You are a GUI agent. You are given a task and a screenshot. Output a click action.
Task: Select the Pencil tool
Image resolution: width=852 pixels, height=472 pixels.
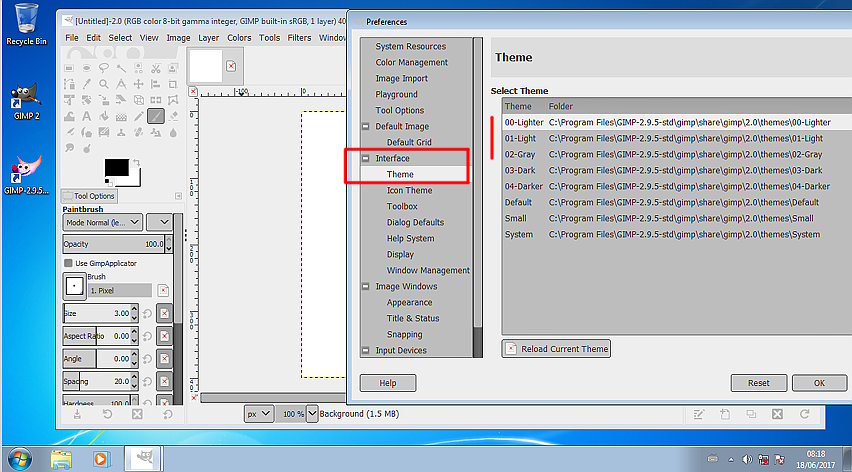pyautogui.click(x=139, y=116)
